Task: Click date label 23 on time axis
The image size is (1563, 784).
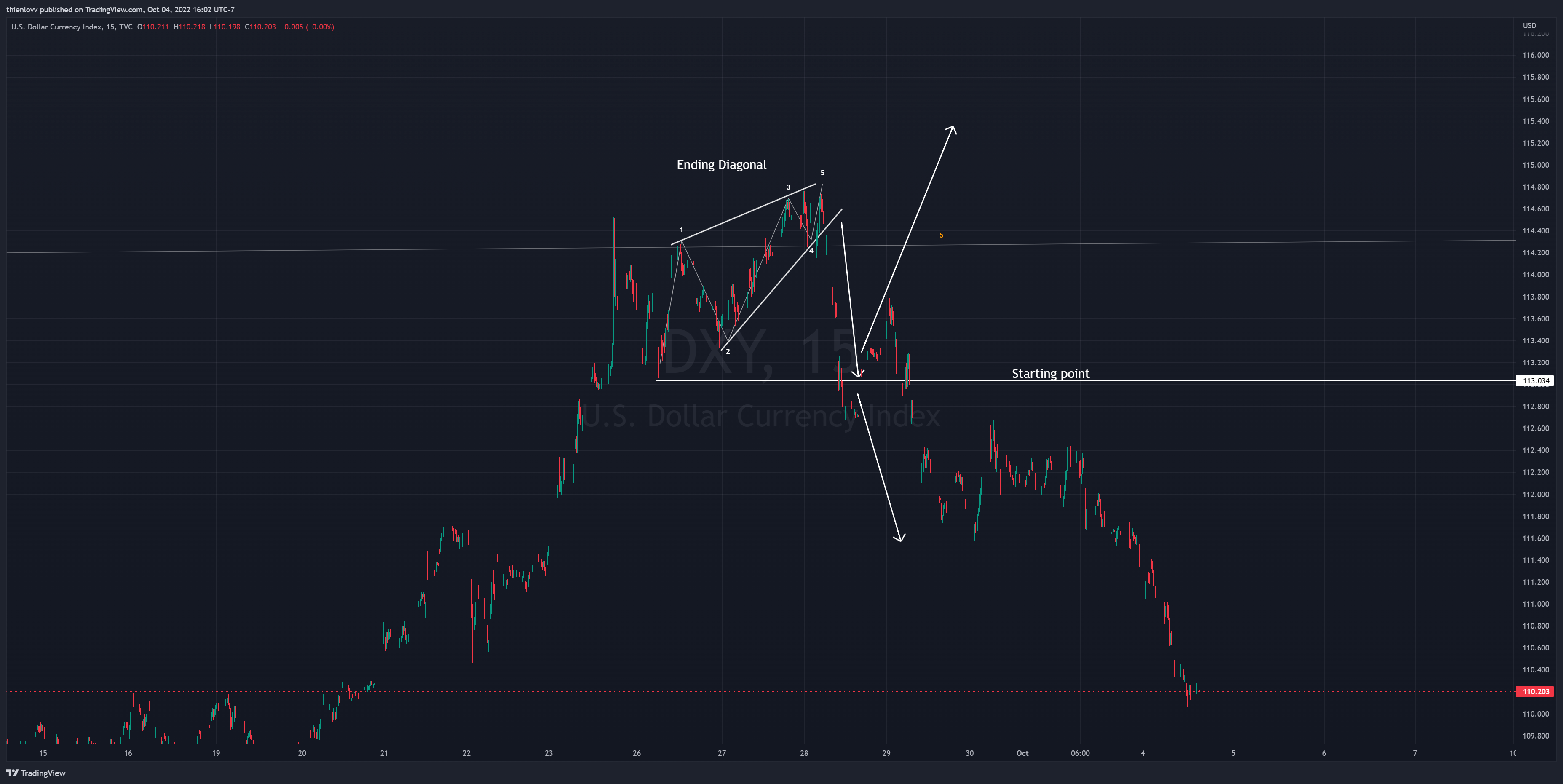Action: pyautogui.click(x=549, y=753)
